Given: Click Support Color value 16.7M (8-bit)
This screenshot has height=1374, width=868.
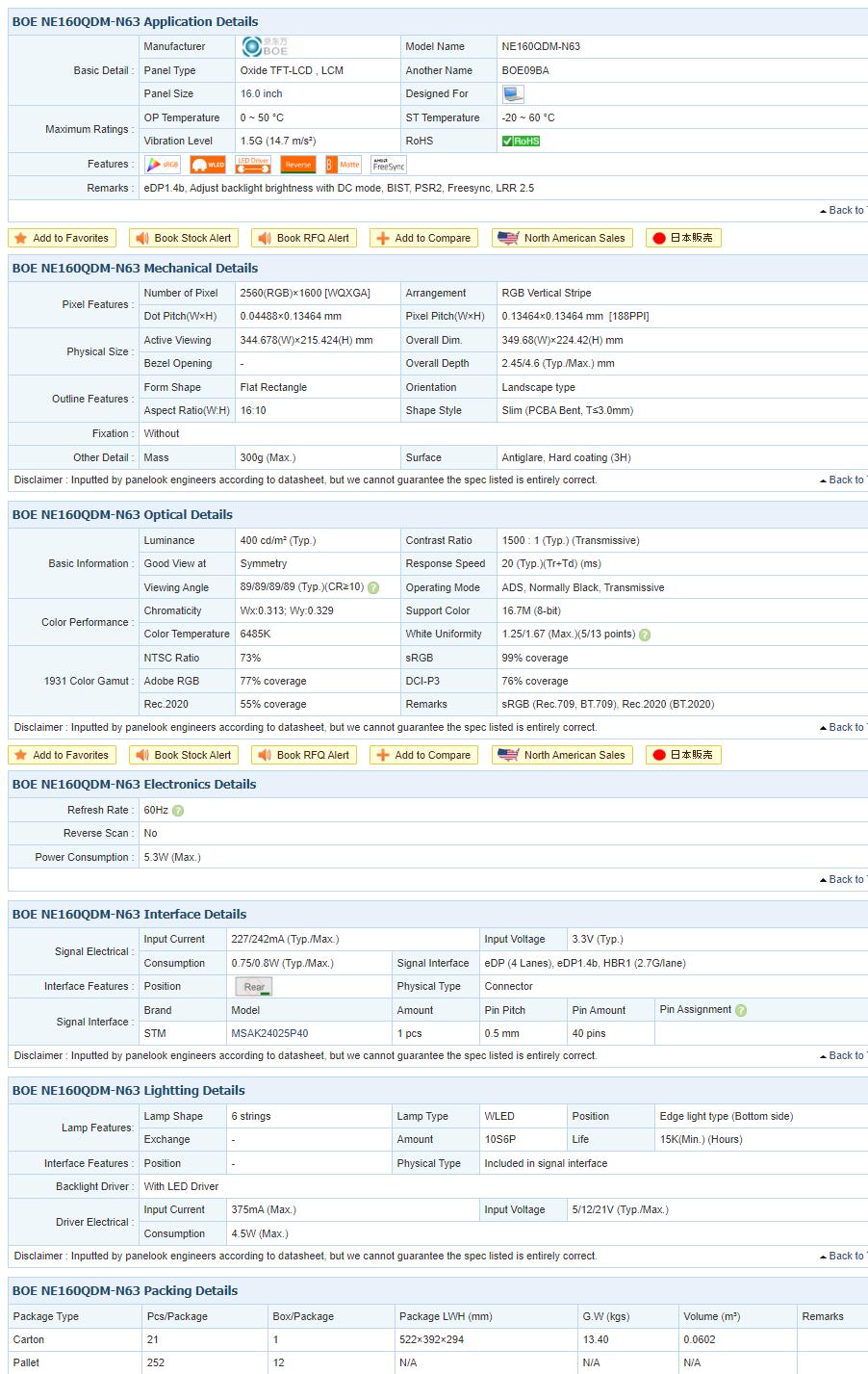Looking at the screenshot, I should (531, 611).
